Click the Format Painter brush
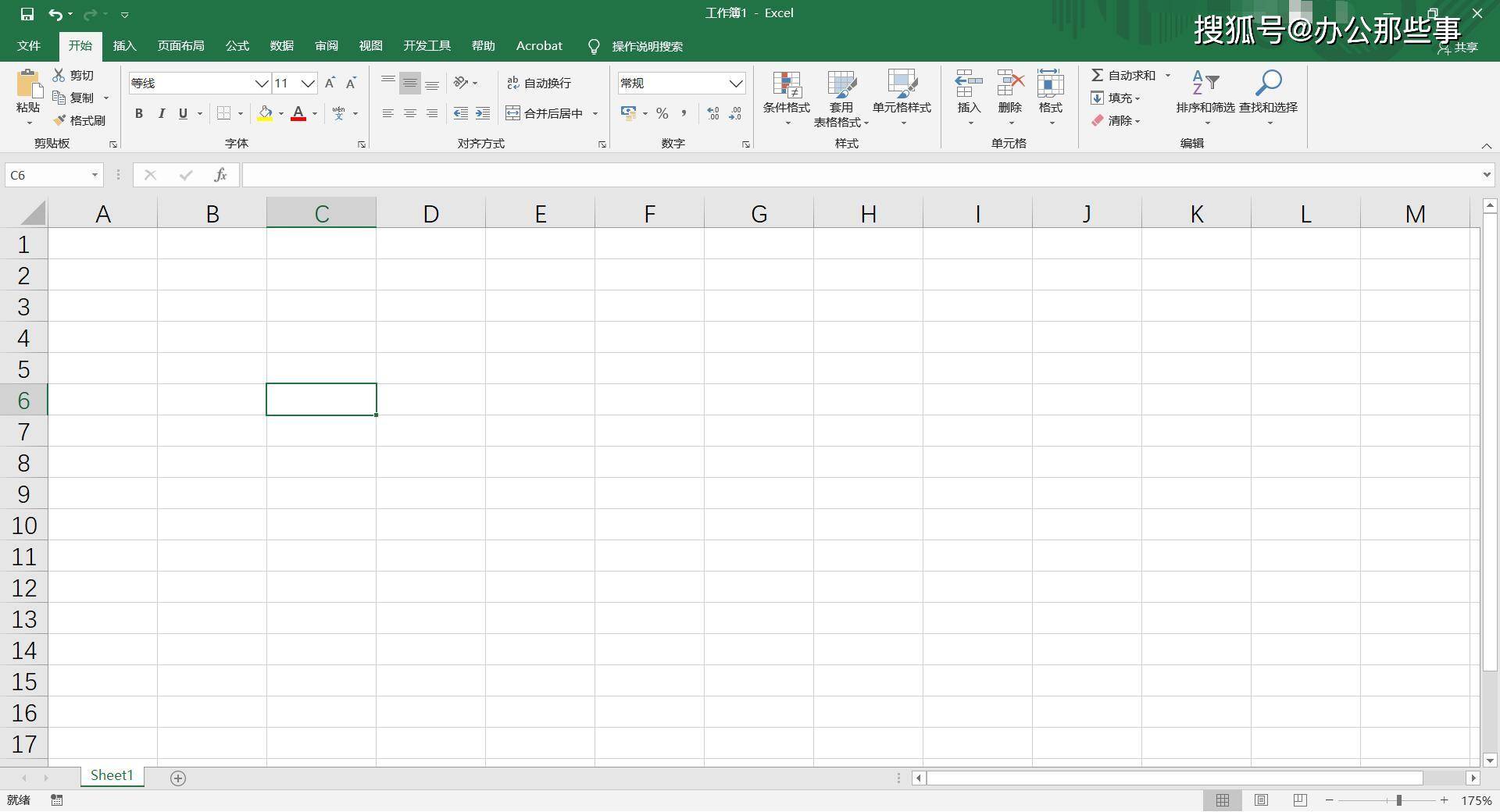This screenshot has height=812, width=1500. (59, 120)
